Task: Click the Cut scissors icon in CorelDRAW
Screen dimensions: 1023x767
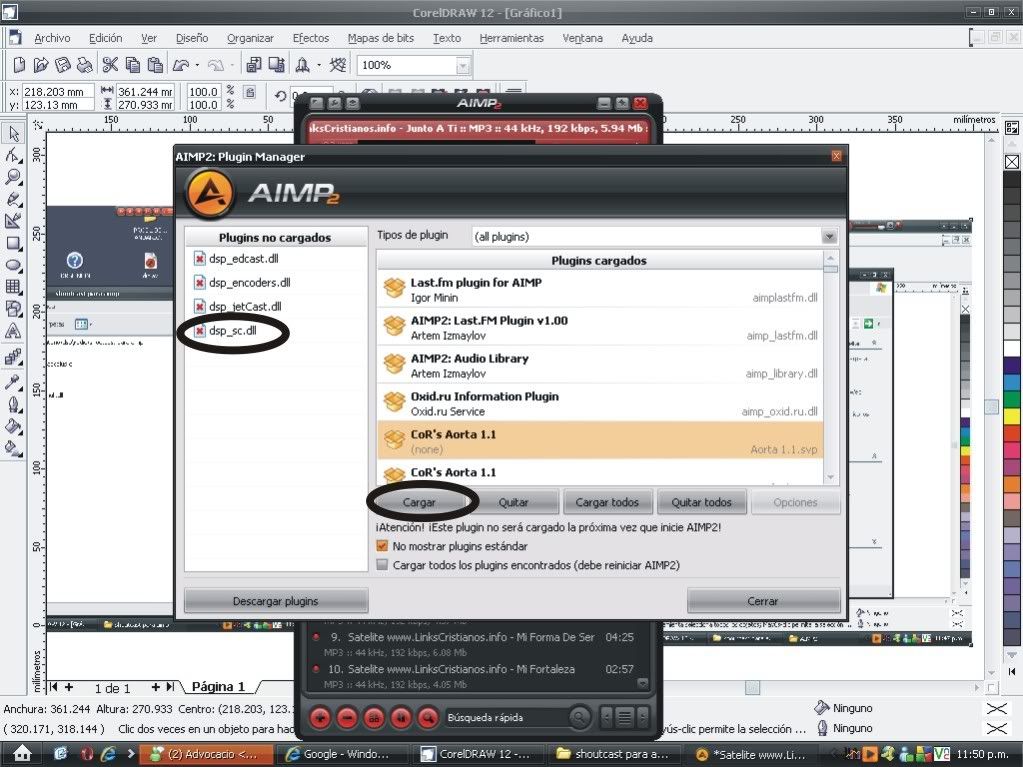Action: point(110,65)
